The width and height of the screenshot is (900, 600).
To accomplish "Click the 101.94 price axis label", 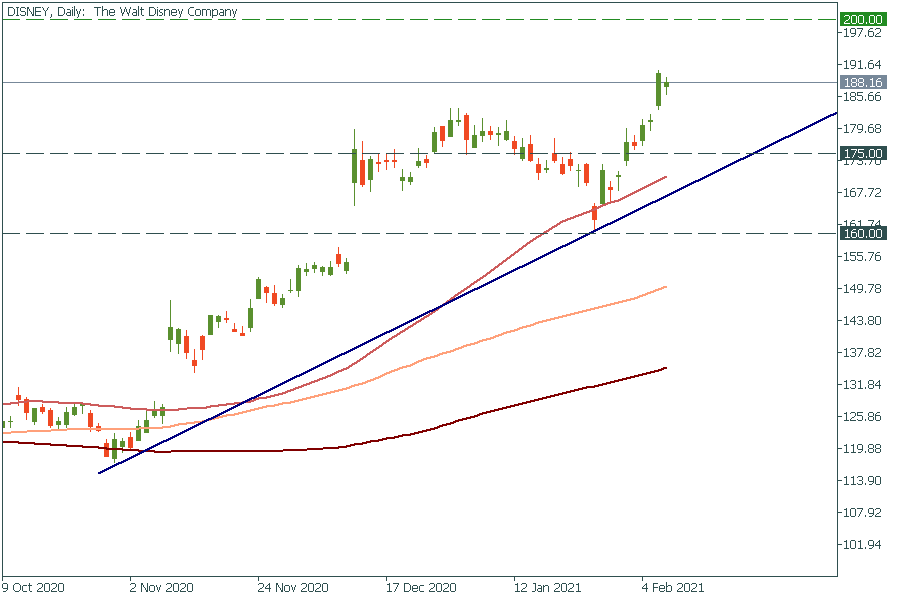I will click(x=862, y=545).
